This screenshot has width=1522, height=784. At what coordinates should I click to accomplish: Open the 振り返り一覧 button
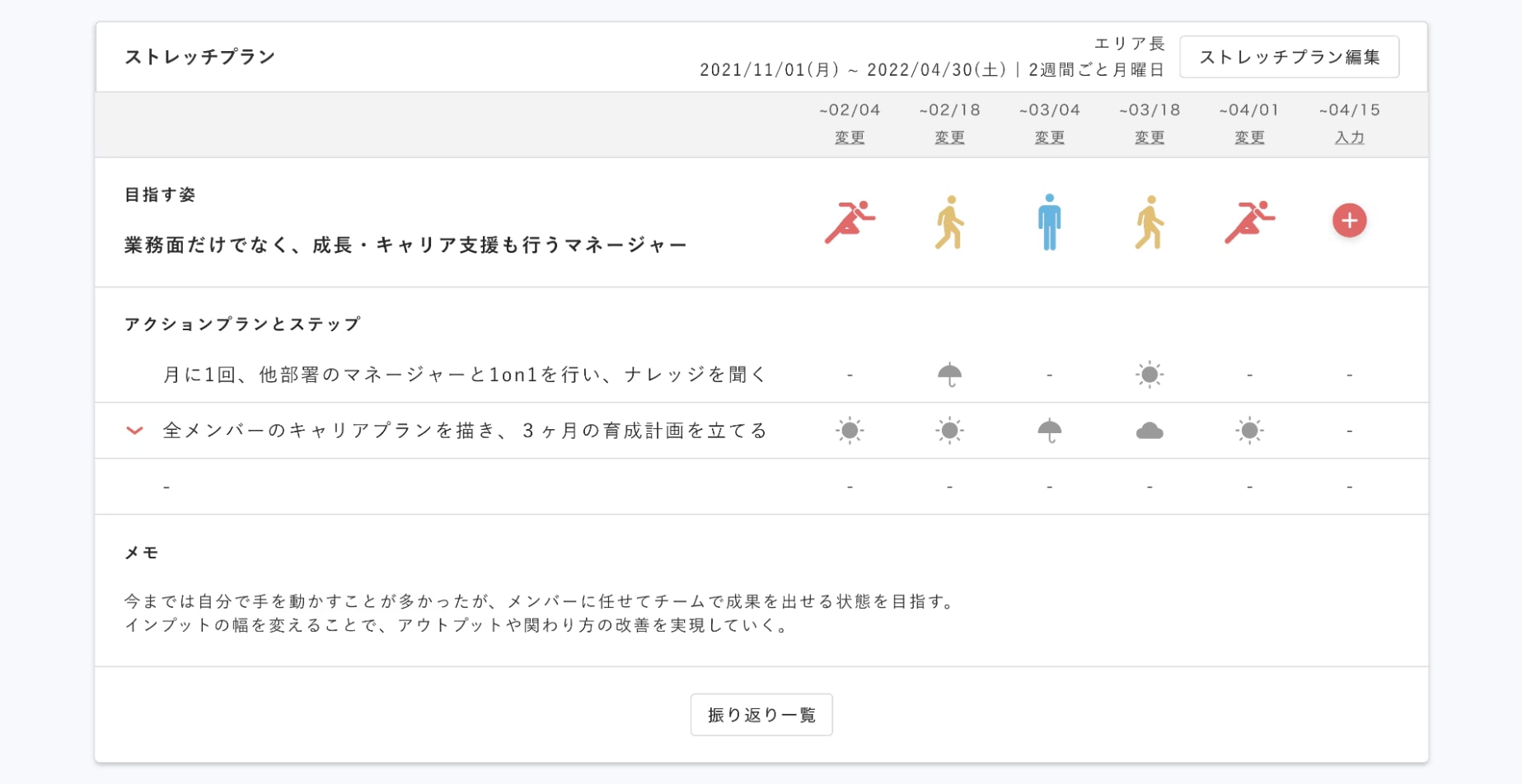pyautogui.click(x=761, y=715)
